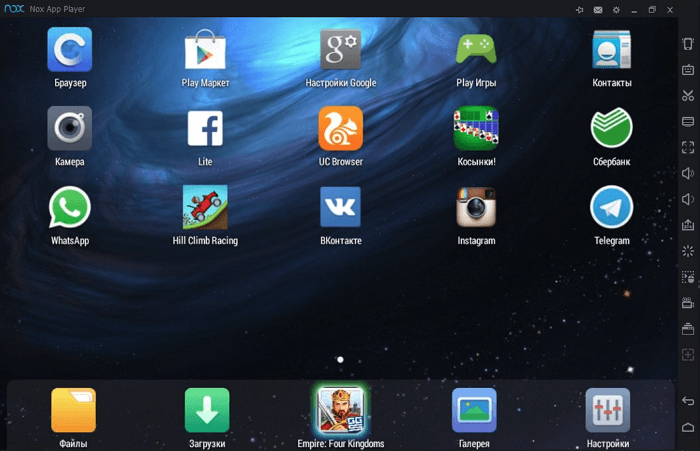Viewport: 700px width, 451px height.
Task: Toggle fullscreen mode in Nox sidebar
Action: (688, 148)
